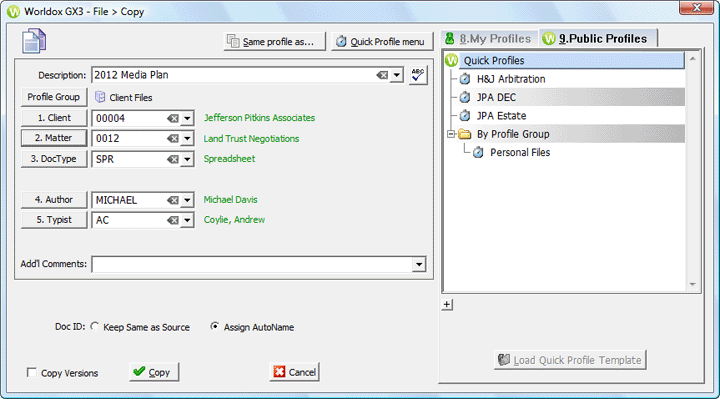The image size is (720, 399).
Task: Select the Quick Profiles root node
Action: 572,61
